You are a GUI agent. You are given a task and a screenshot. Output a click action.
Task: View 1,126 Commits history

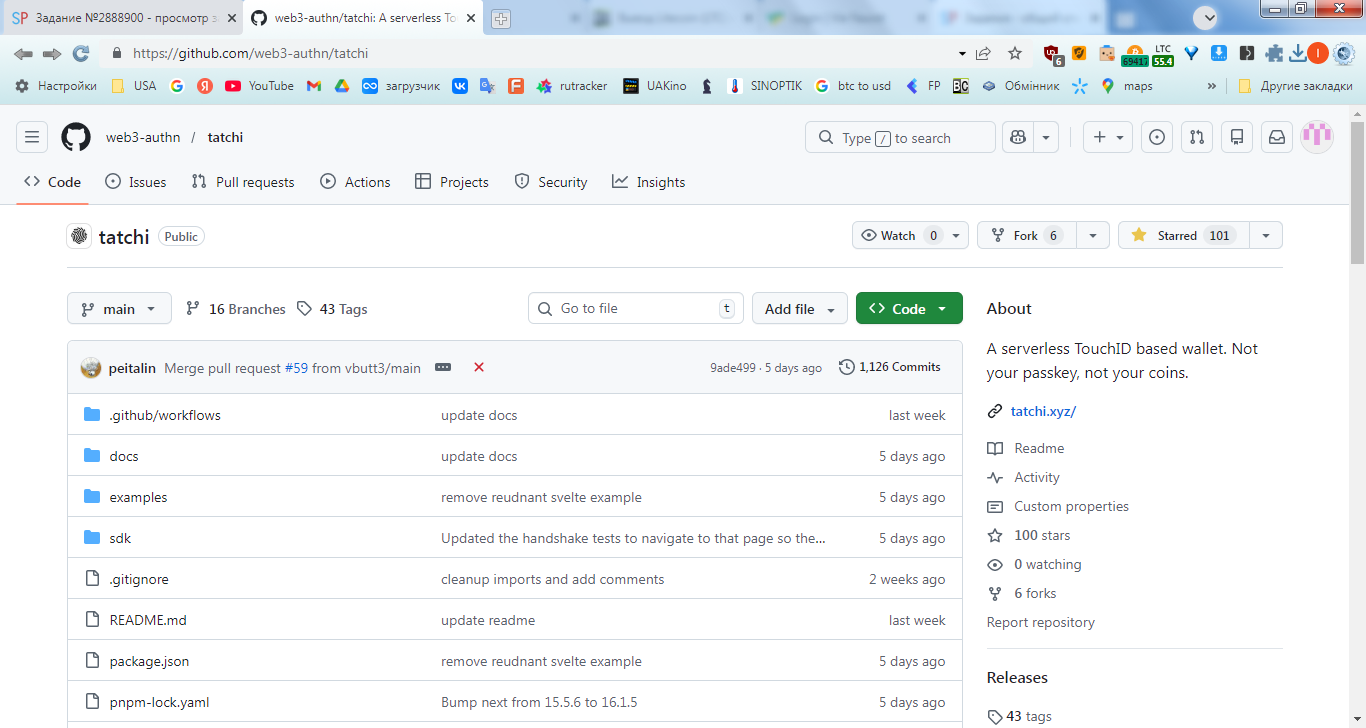click(890, 367)
